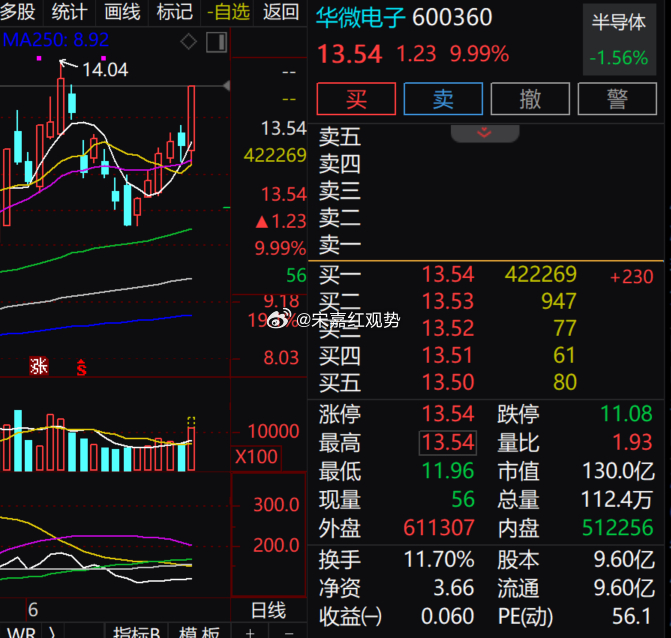Click the 卖一 row label
The height and width of the screenshot is (638, 671).
coord(340,245)
